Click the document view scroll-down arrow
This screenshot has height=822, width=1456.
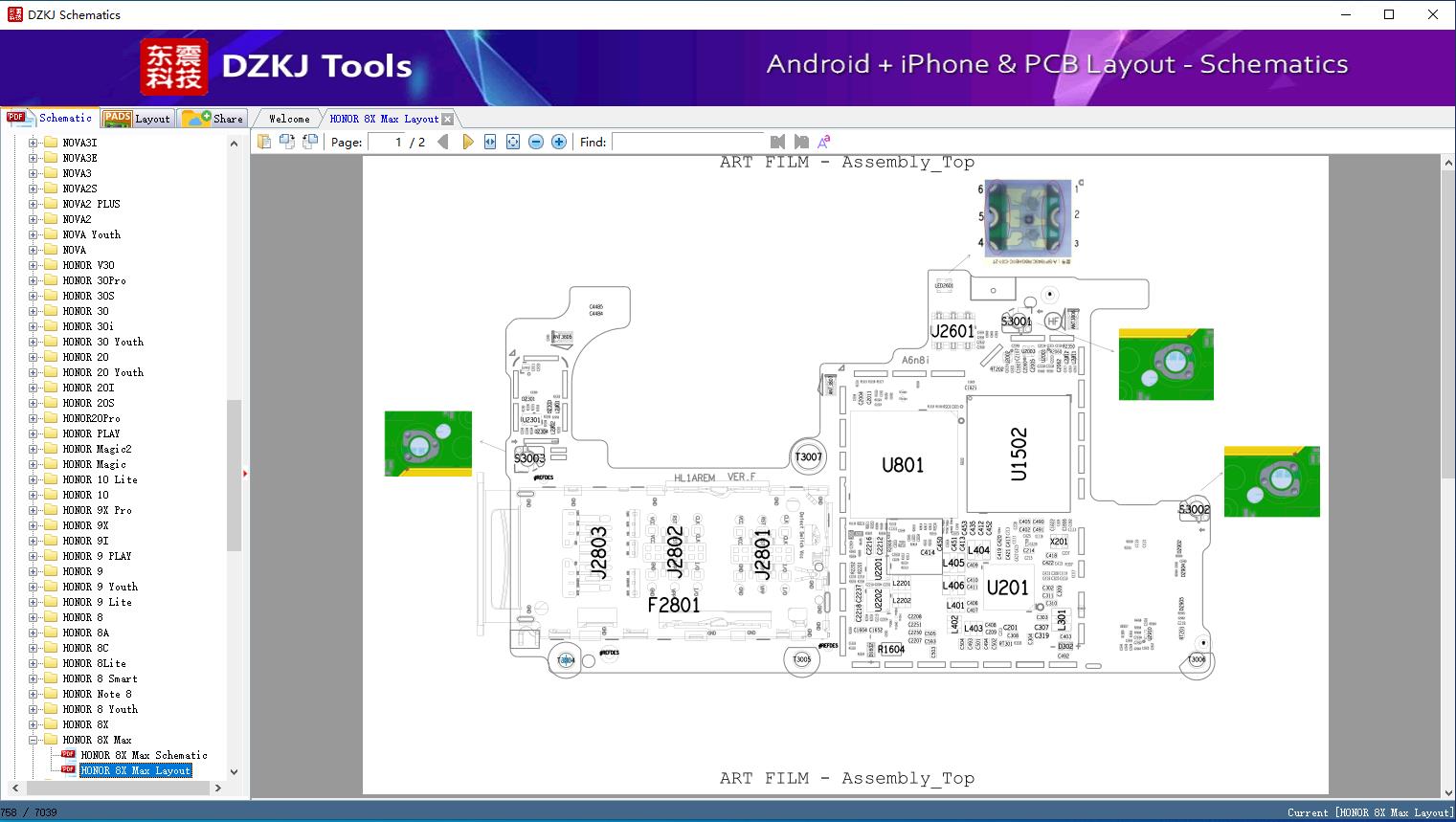coord(1448,791)
